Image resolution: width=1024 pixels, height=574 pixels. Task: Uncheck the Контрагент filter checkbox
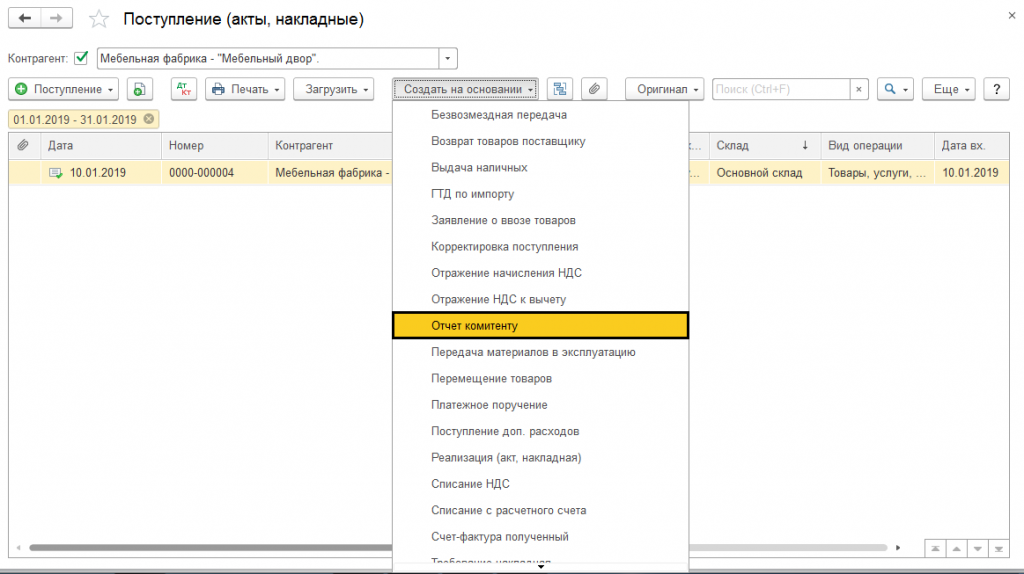82,58
